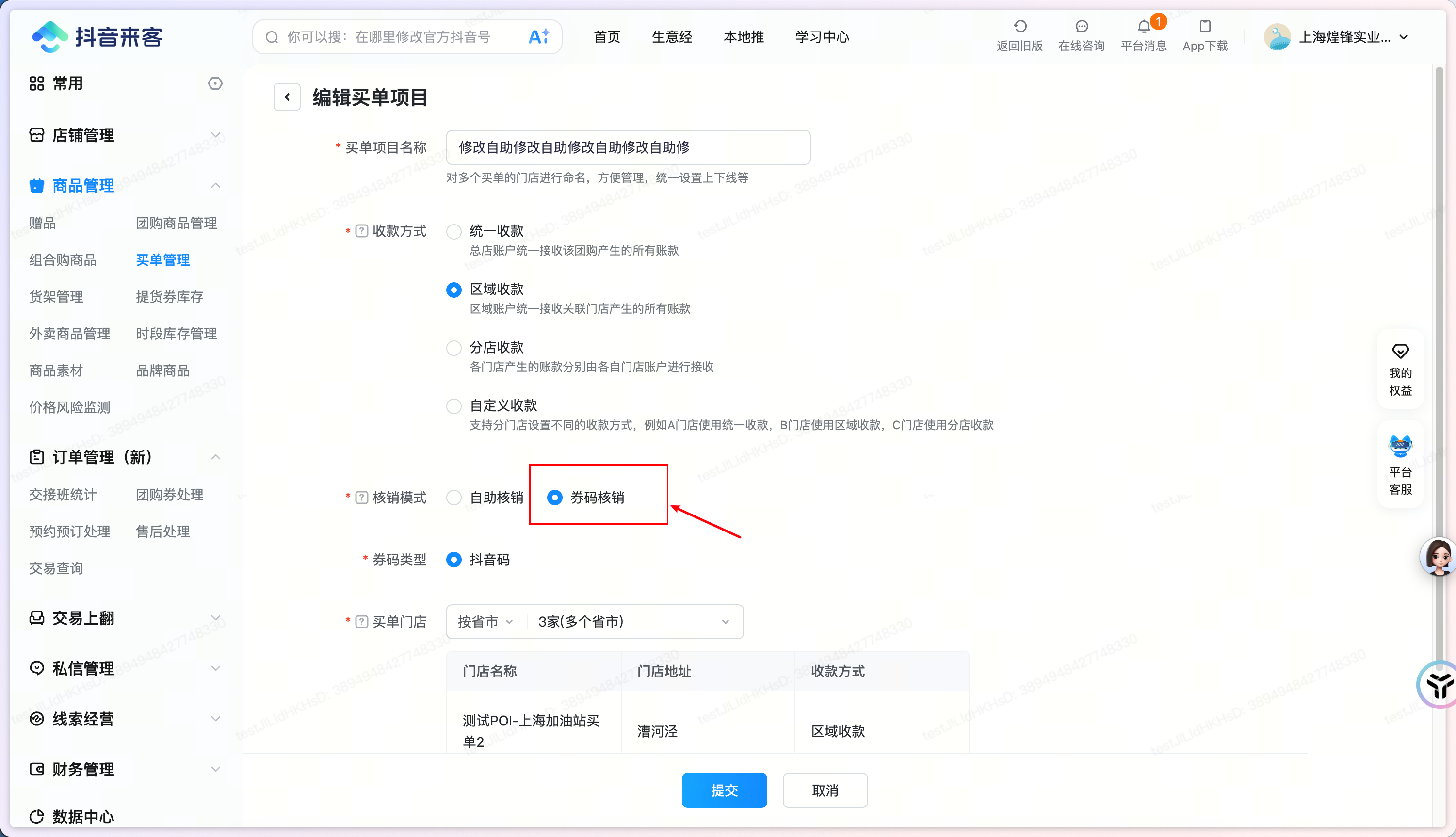Click the 提交 submit button

coord(724,790)
